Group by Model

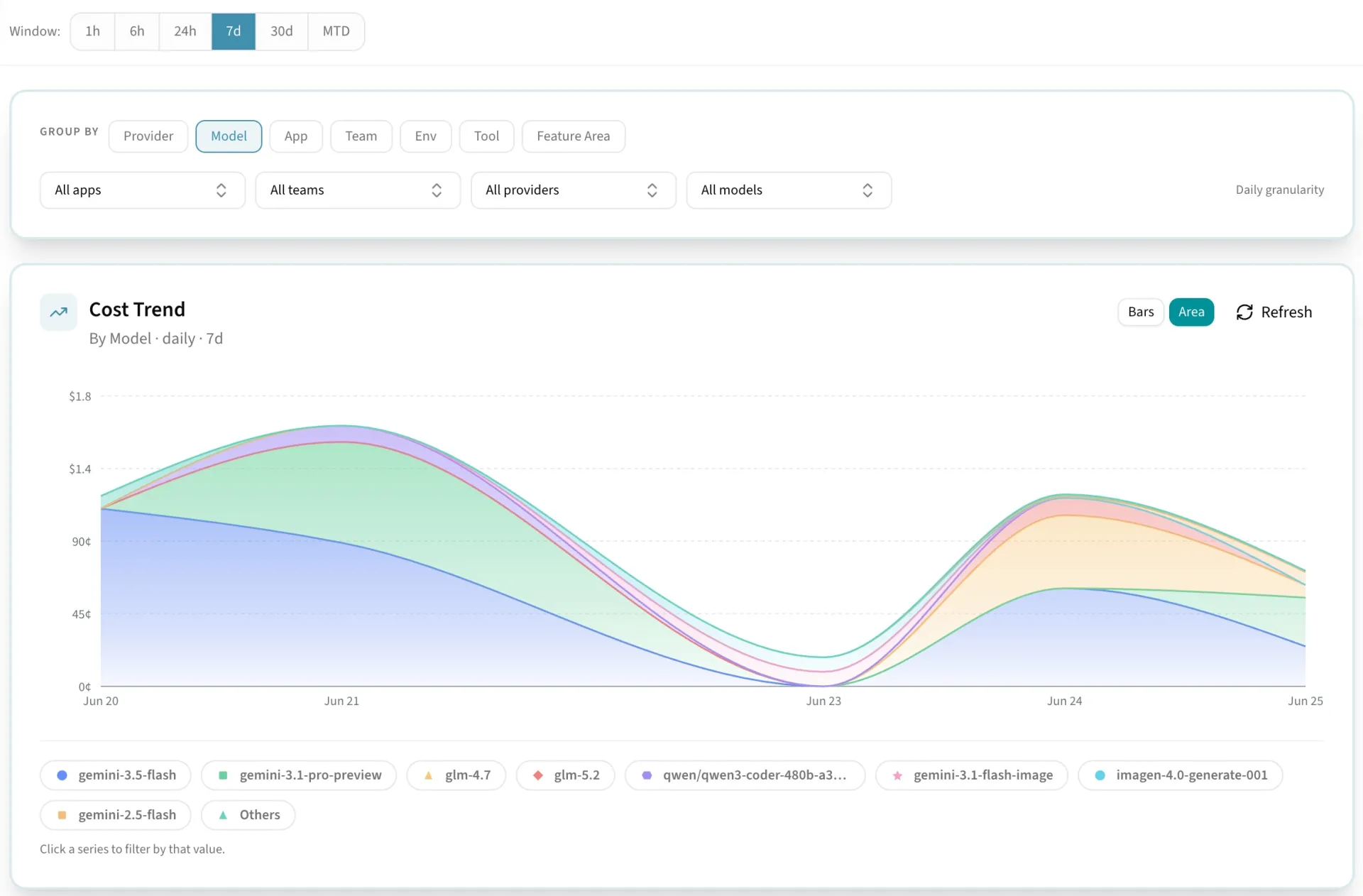(229, 136)
